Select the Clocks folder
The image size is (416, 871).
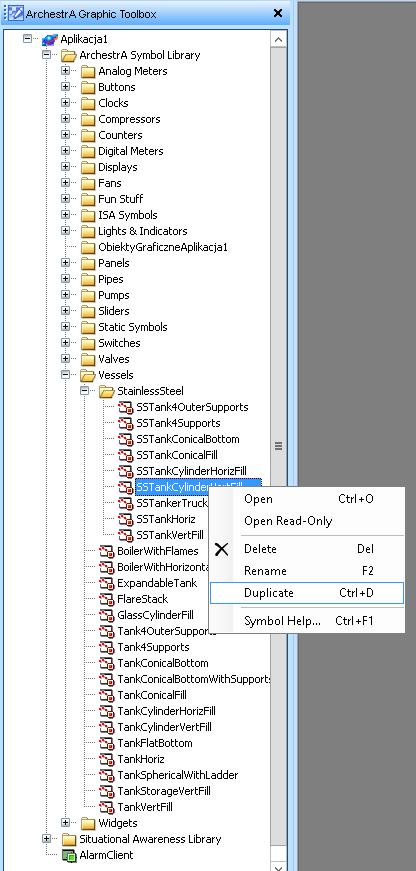[x=113, y=103]
